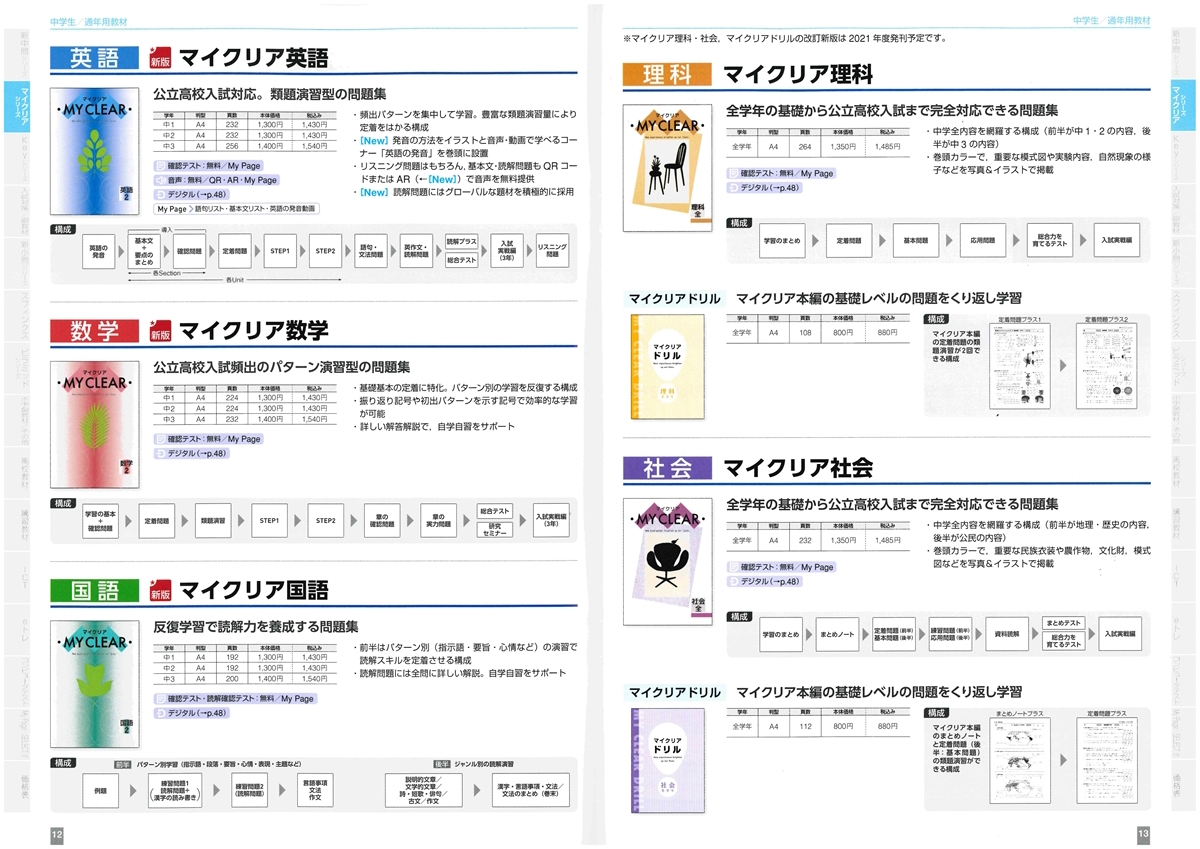Select the 練習問題2 (読解問題) flow box
The height and width of the screenshot is (849, 1200).
249,789
